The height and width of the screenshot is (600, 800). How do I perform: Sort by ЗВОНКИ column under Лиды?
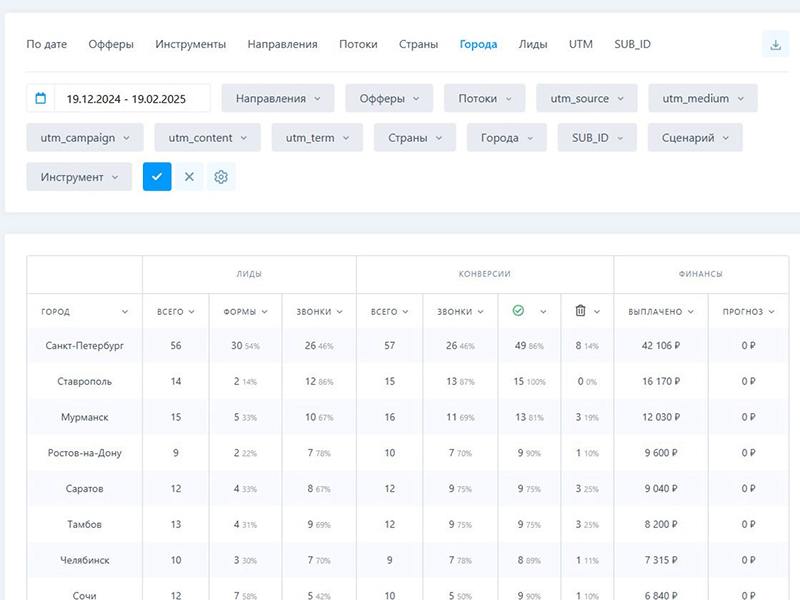[x=319, y=311]
